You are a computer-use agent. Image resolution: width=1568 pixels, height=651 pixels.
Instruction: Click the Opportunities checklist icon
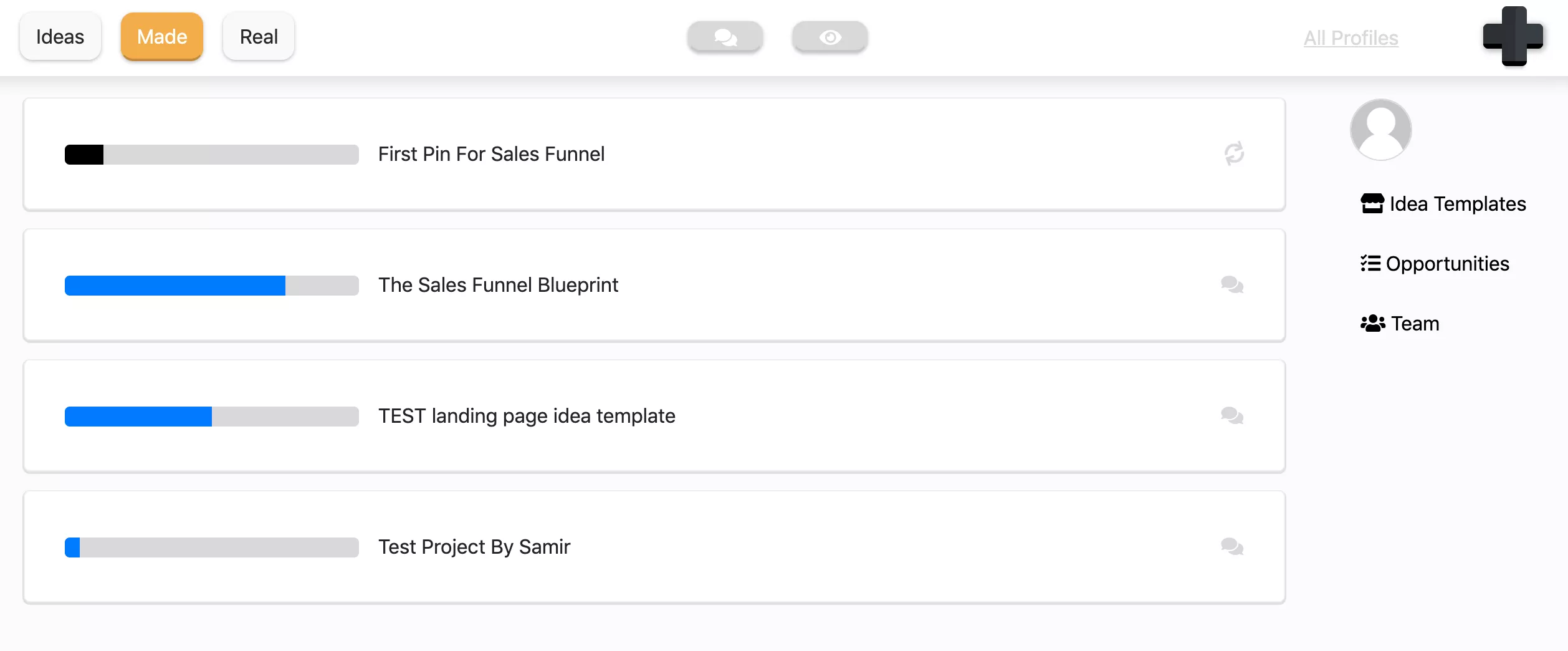tap(1370, 264)
